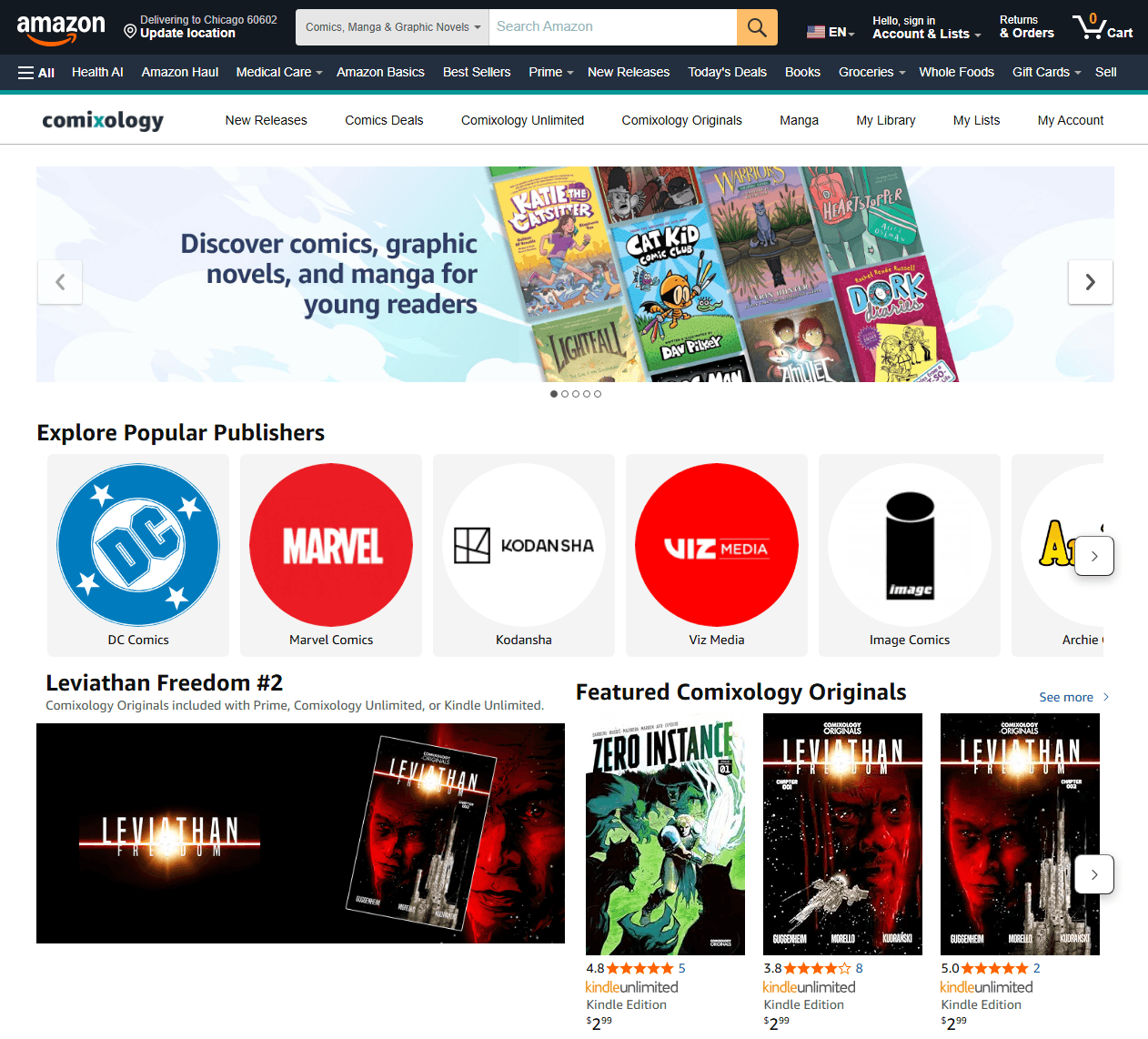Click the 3.8 star rating stars
Image resolution: width=1148 pixels, height=1039 pixels.
coord(818,968)
